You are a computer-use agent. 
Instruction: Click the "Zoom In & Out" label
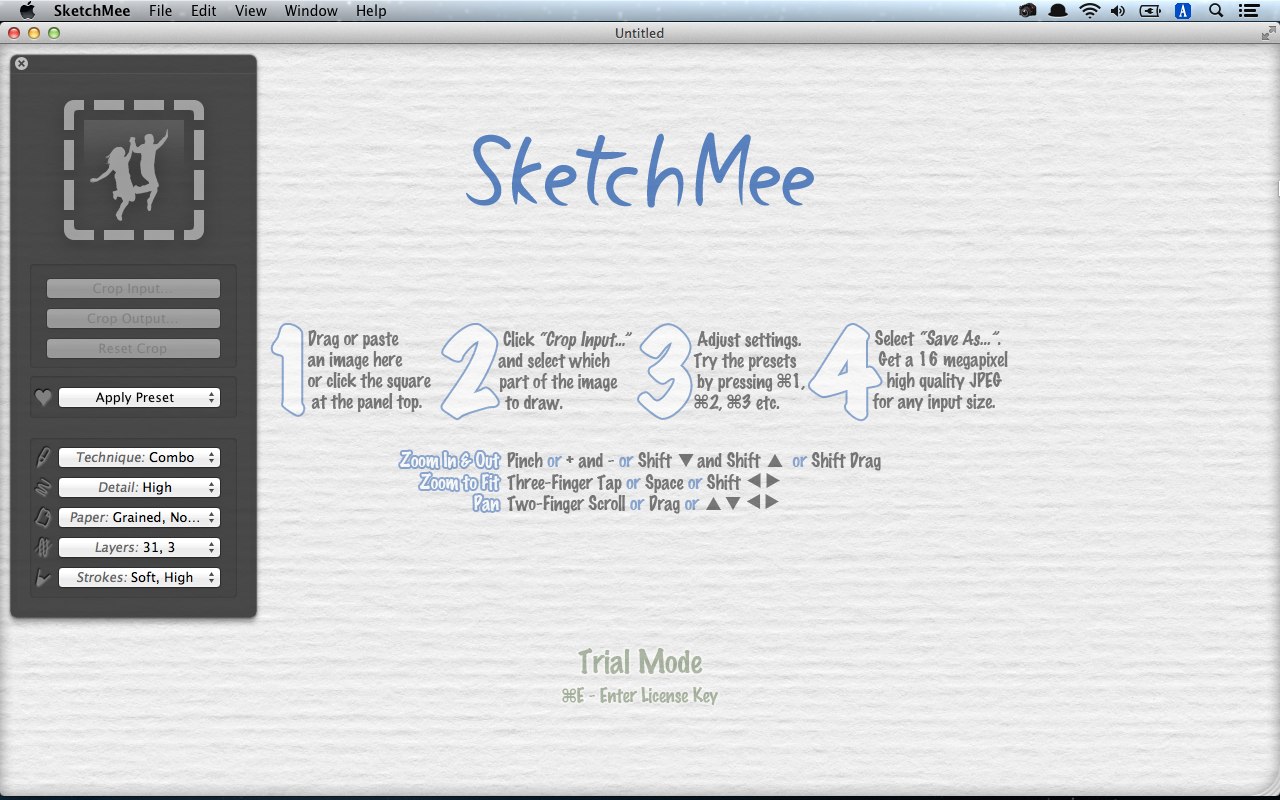click(450, 461)
